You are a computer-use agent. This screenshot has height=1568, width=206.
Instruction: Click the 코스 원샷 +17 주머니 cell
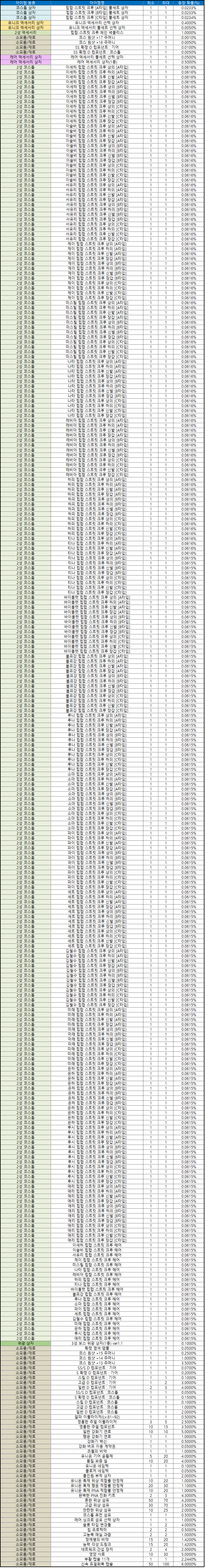(x=98, y=36)
